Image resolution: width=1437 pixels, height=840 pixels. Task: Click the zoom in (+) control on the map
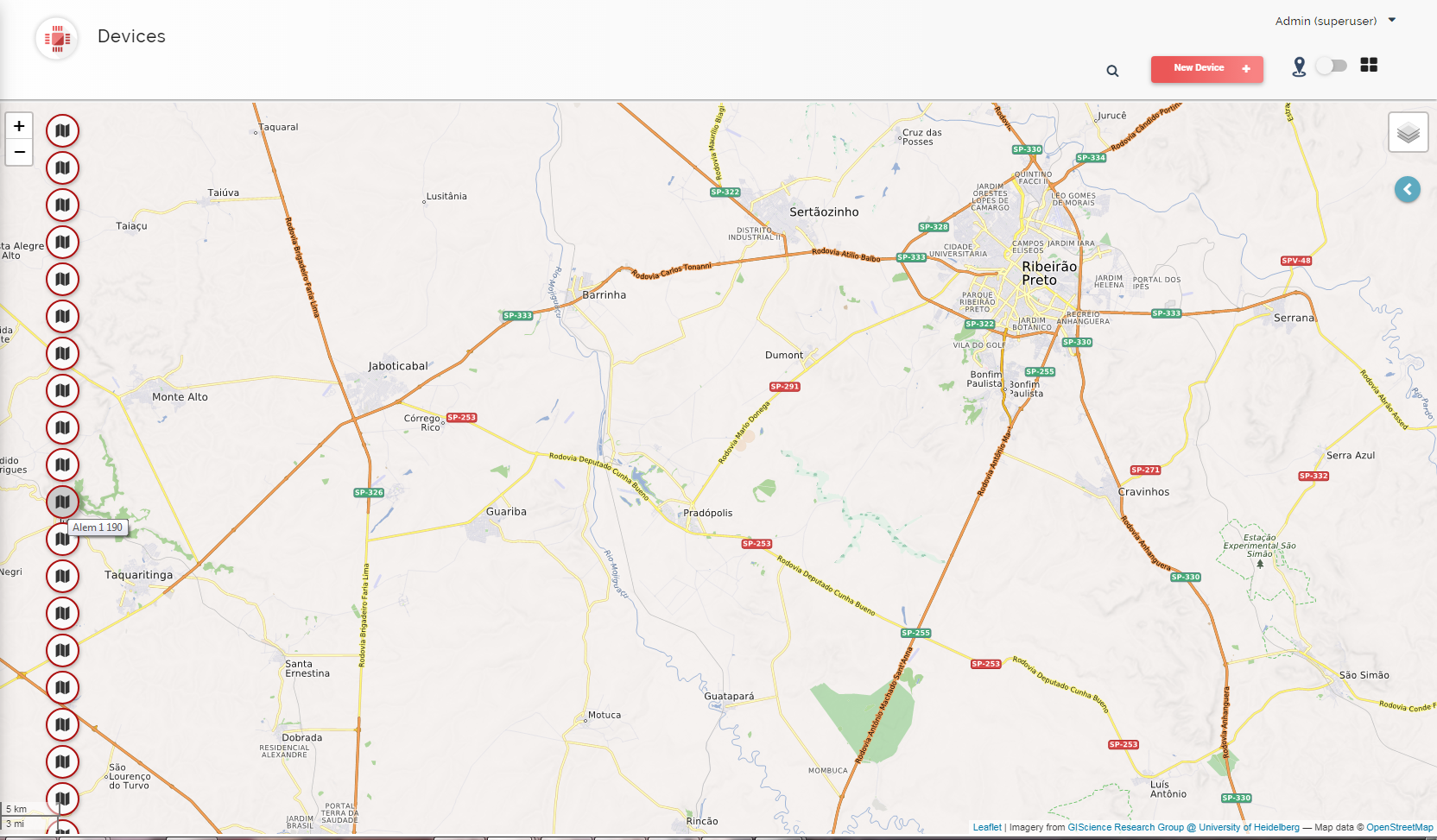[x=19, y=126]
